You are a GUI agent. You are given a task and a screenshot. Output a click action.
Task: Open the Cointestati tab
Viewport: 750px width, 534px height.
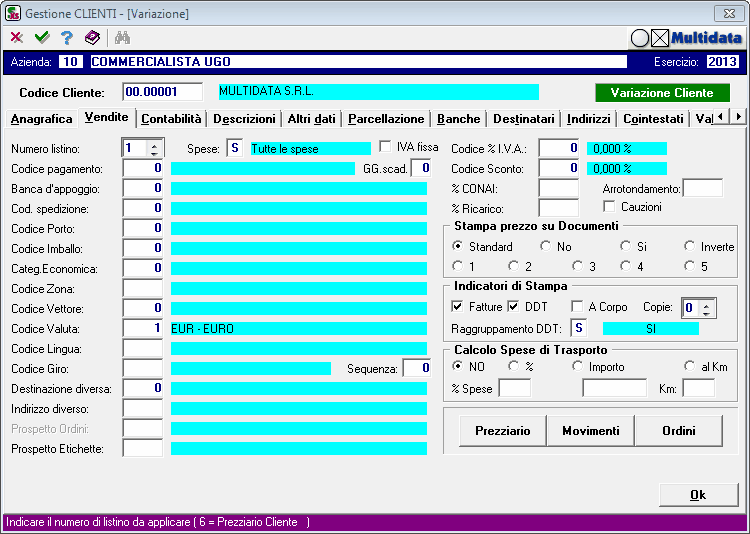tap(653, 119)
